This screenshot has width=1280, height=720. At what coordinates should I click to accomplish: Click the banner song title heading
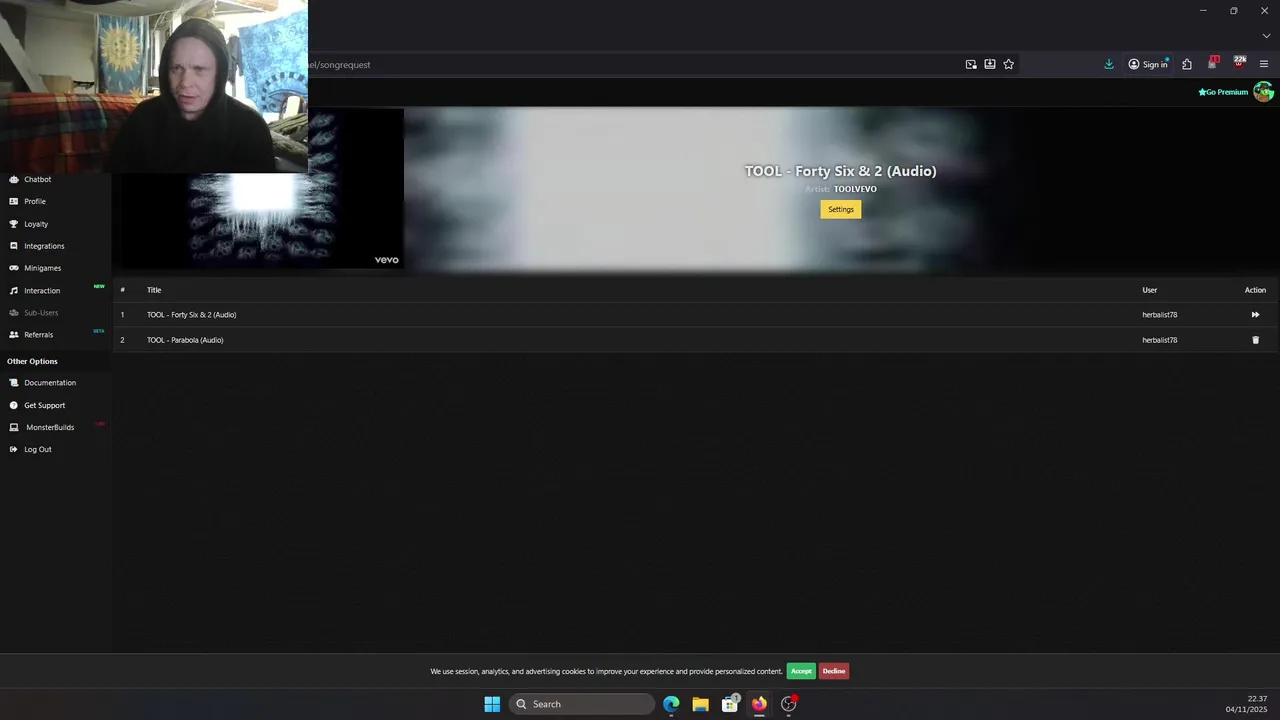[x=841, y=171]
